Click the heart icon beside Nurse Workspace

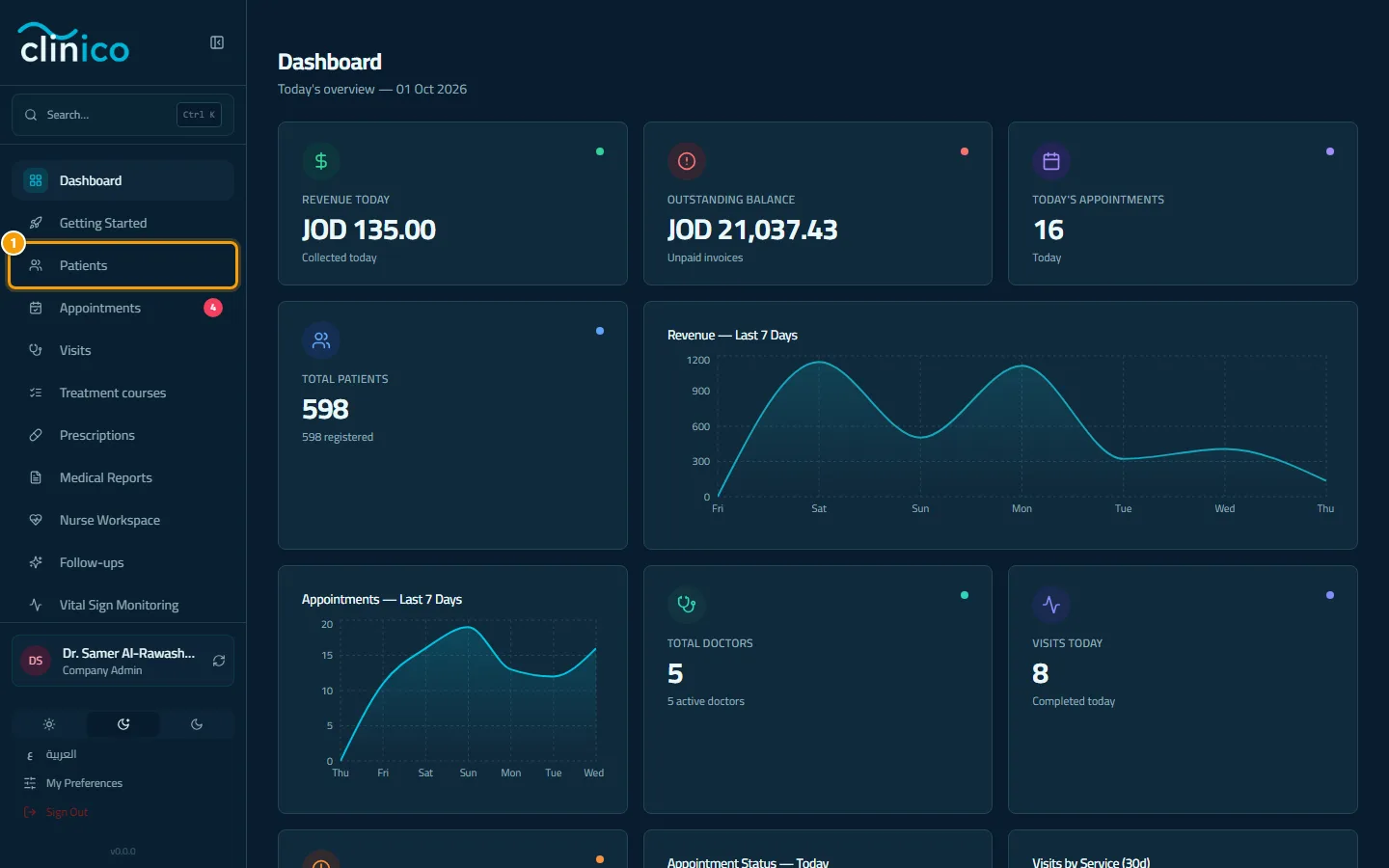pos(36,520)
